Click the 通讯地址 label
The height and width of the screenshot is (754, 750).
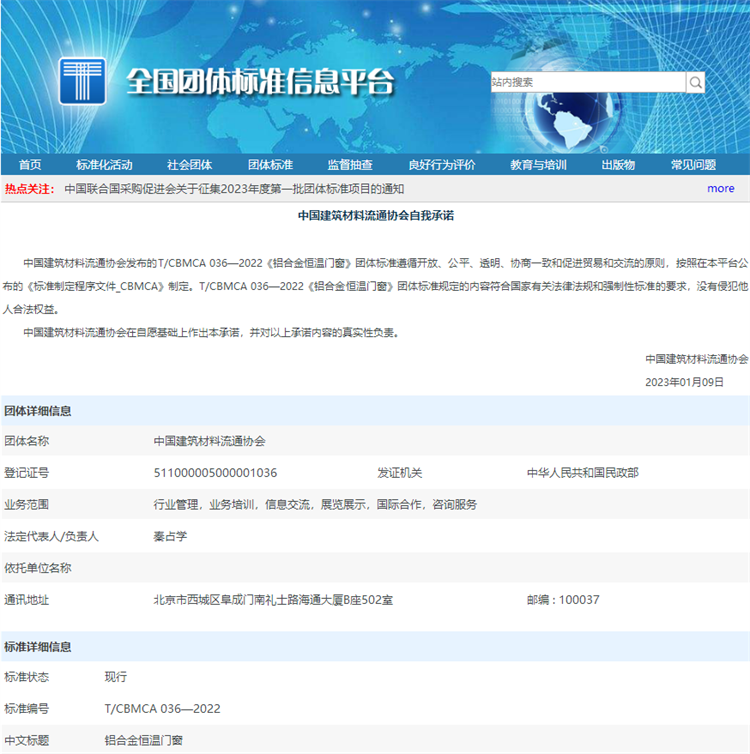coord(26,600)
